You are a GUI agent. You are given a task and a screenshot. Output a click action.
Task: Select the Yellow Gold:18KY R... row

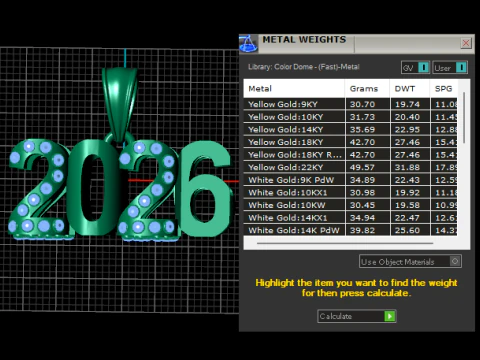(350, 155)
